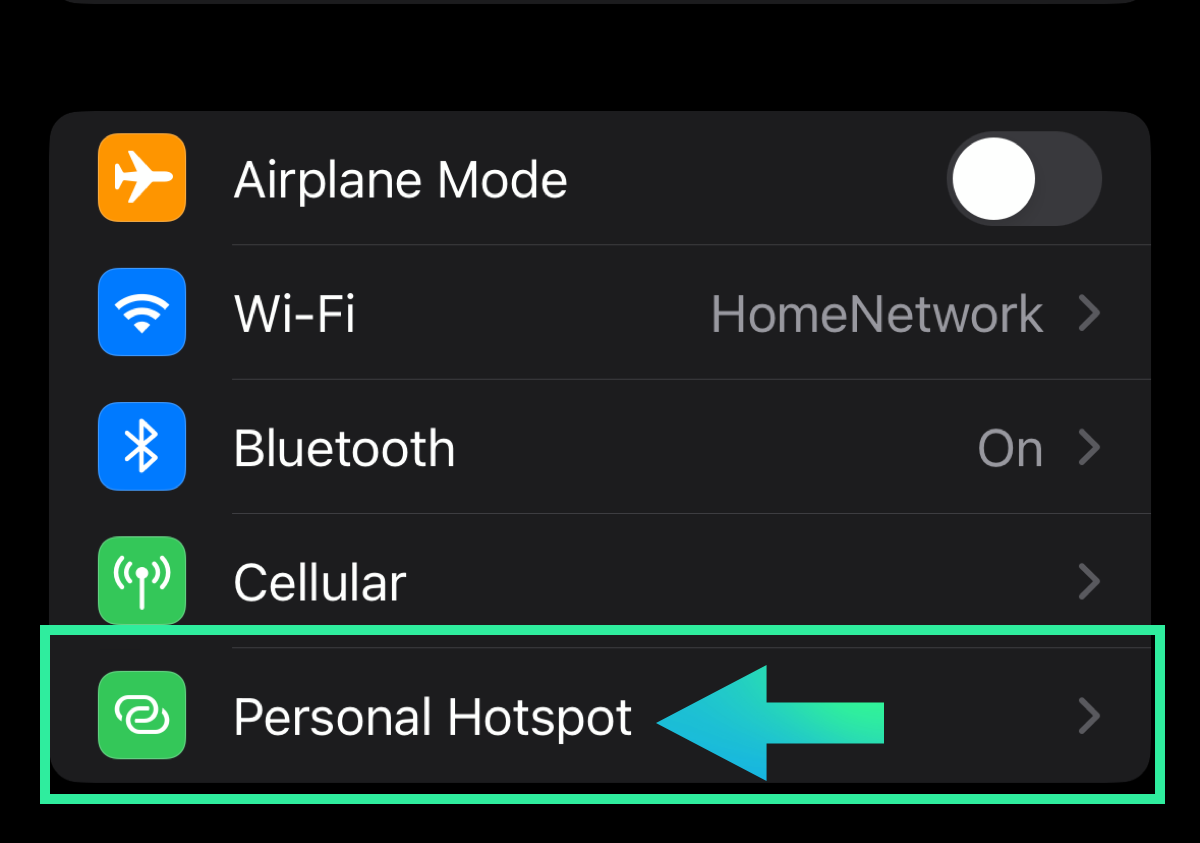This screenshot has width=1200, height=843.
Task: Select the Wi-Fi label in the list
Action: (x=294, y=314)
